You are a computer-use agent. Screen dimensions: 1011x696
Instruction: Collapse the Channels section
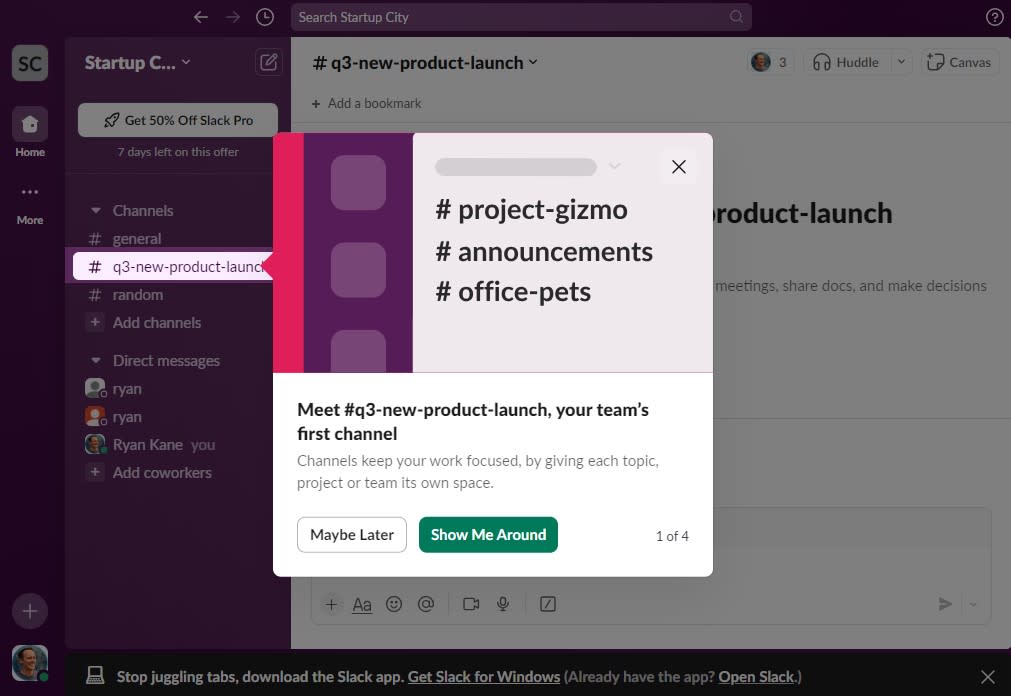[x=96, y=210]
